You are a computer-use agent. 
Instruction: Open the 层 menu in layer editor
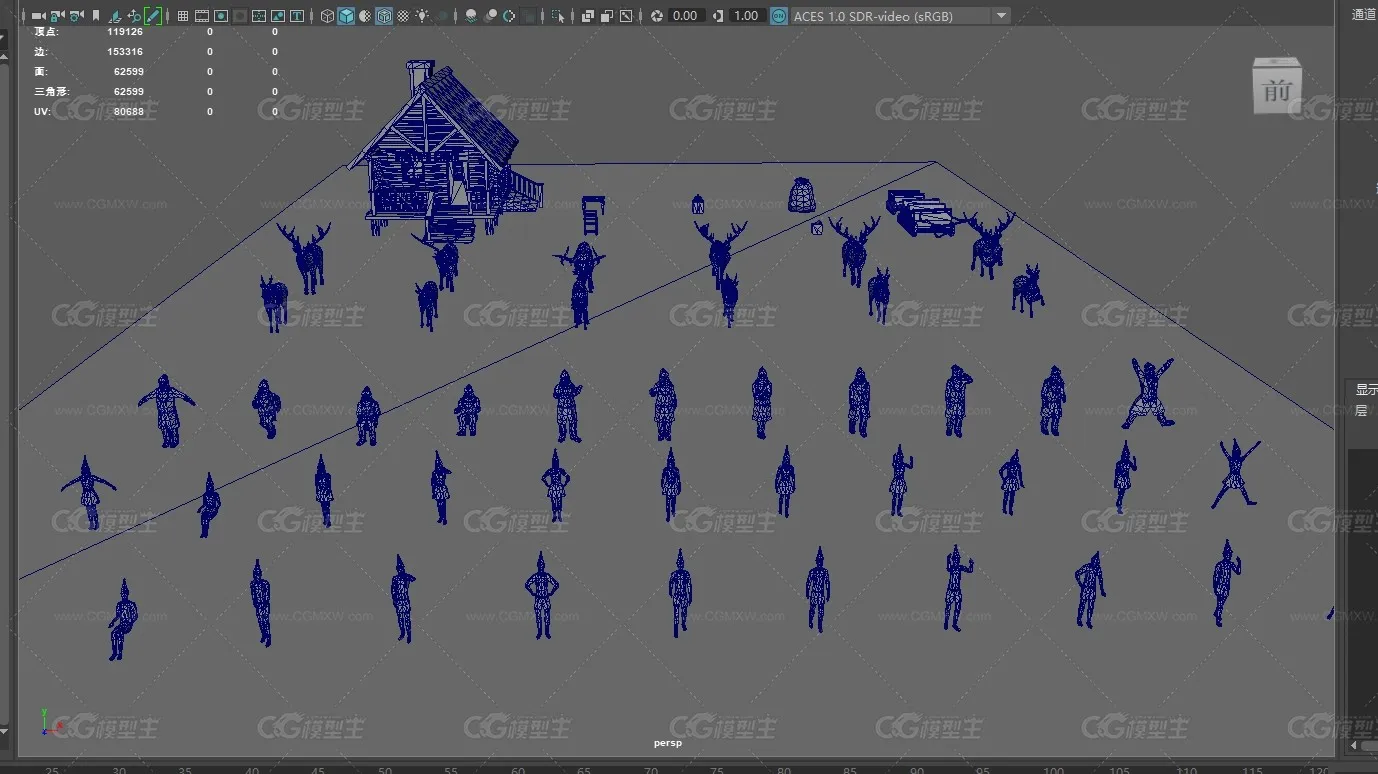tap(1361, 410)
